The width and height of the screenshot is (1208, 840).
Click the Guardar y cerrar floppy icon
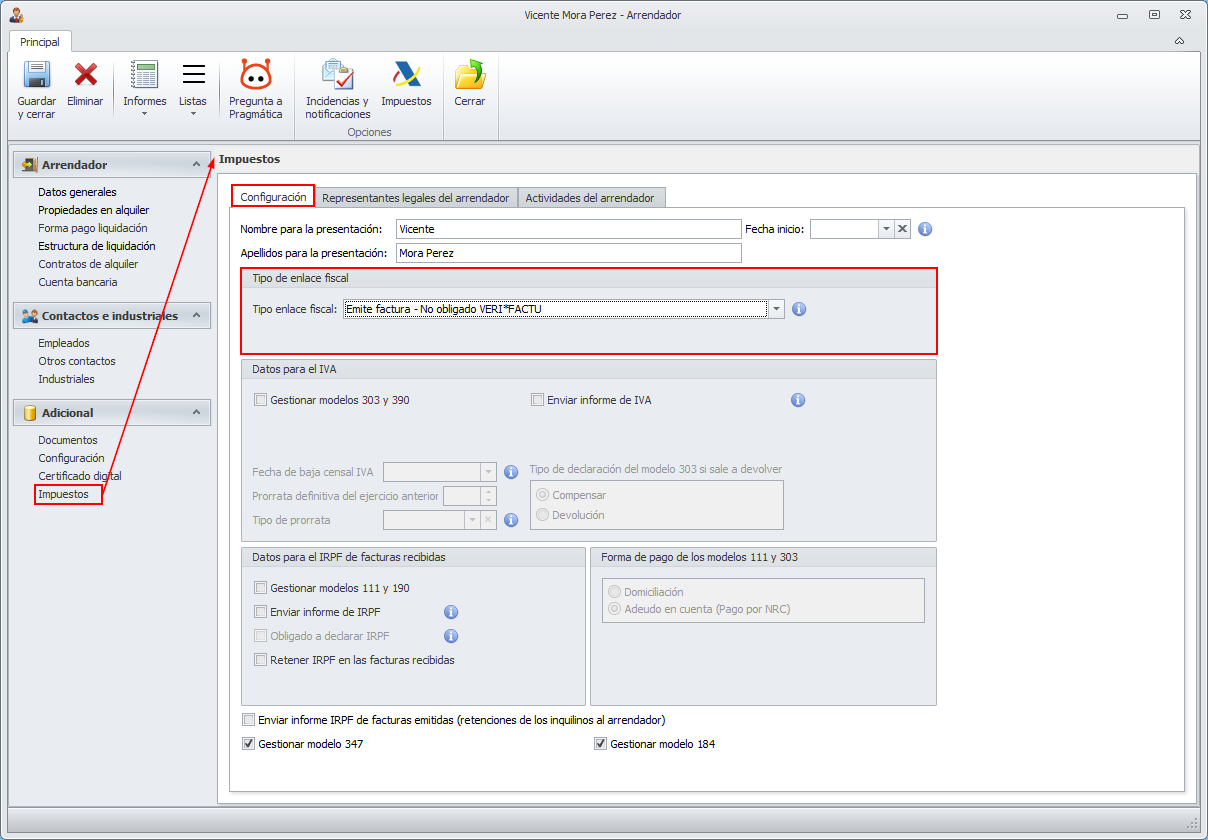point(36,75)
